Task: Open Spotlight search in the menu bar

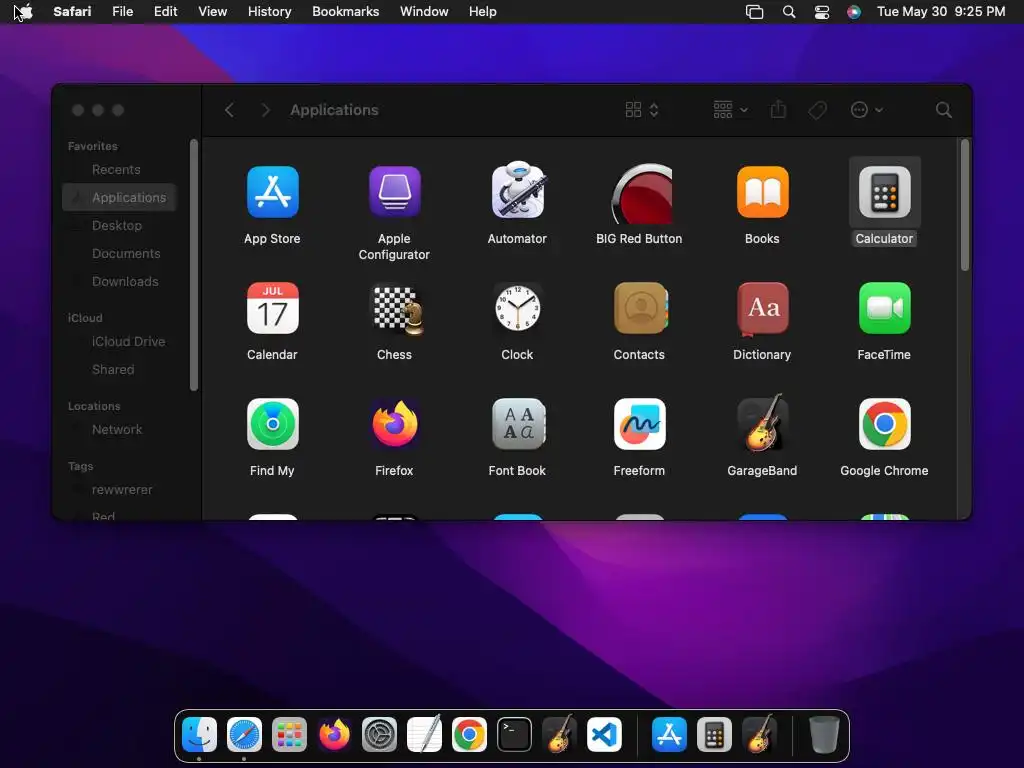Action: [789, 12]
